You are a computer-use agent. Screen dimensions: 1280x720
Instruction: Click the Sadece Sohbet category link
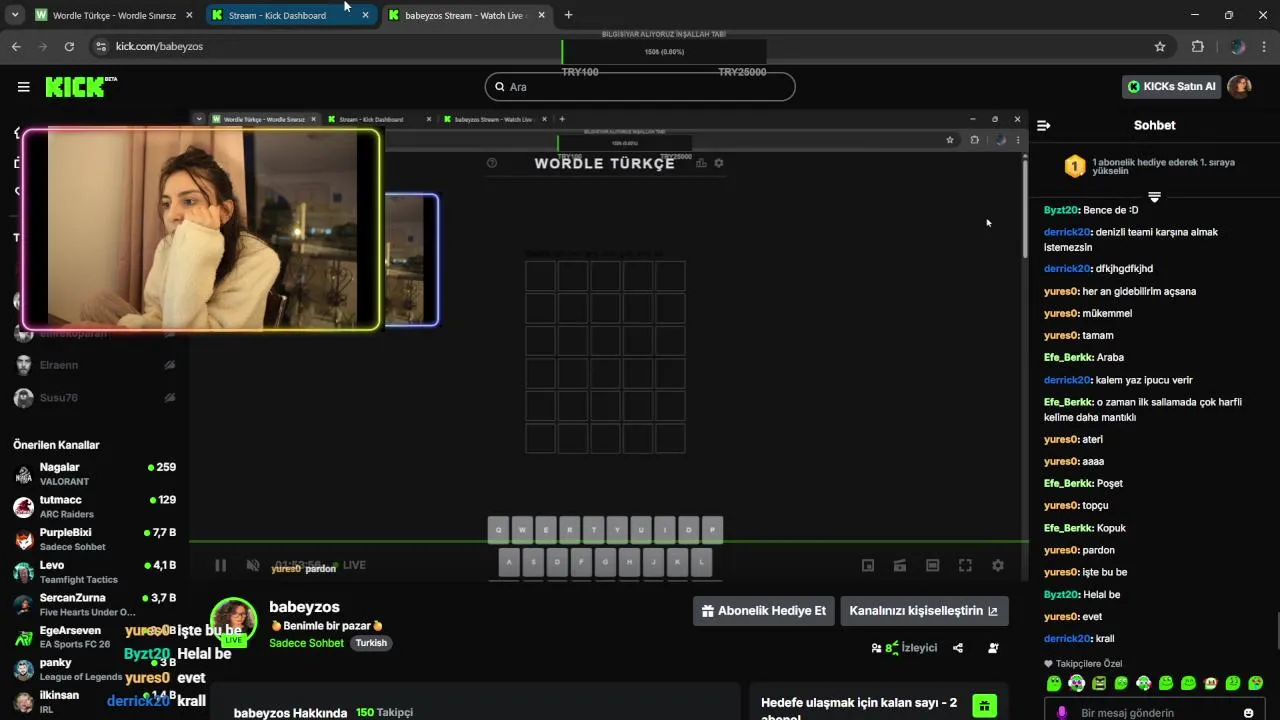pos(306,643)
